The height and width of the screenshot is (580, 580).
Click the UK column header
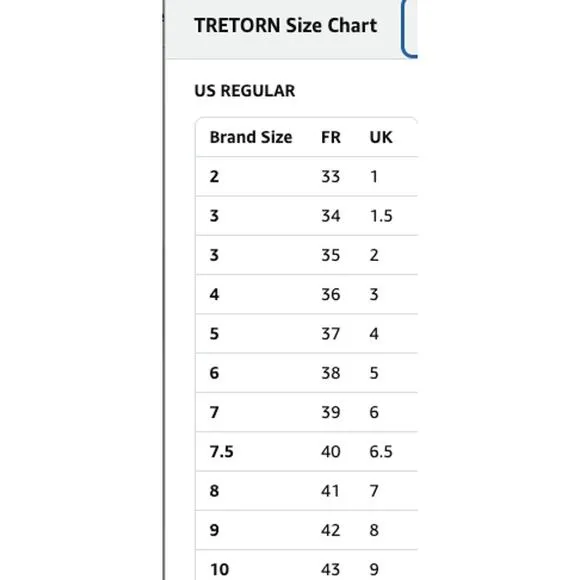[381, 137]
